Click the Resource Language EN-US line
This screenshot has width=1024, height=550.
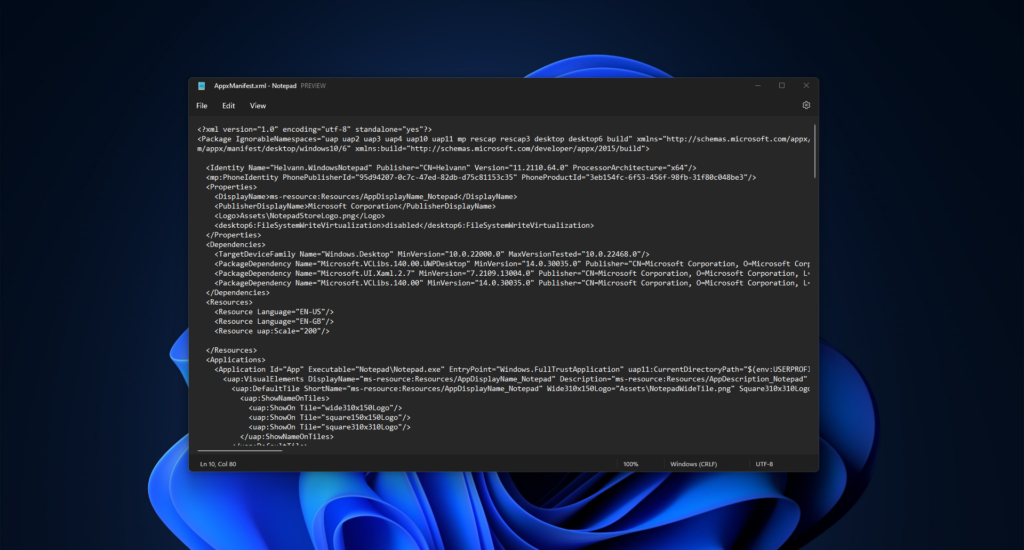click(275, 312)
